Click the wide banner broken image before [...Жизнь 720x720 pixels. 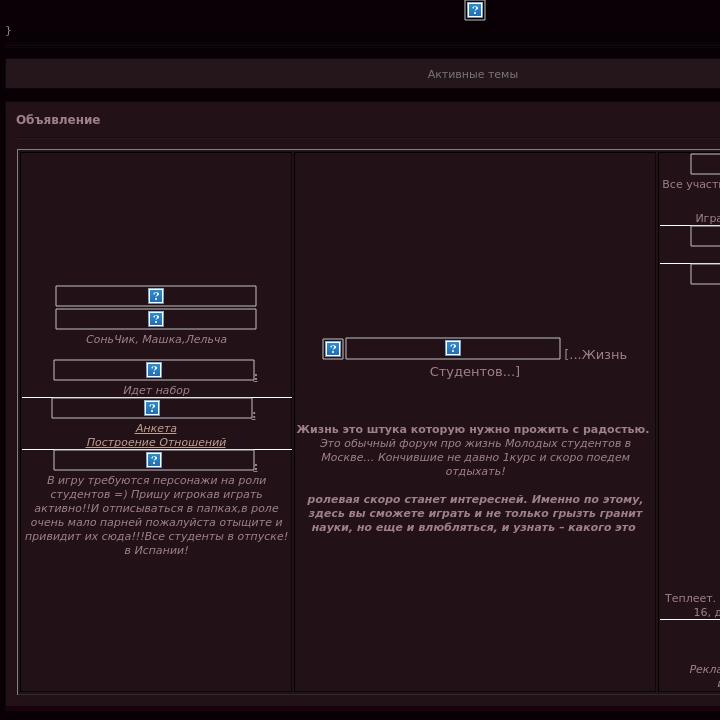click(453, 348)
